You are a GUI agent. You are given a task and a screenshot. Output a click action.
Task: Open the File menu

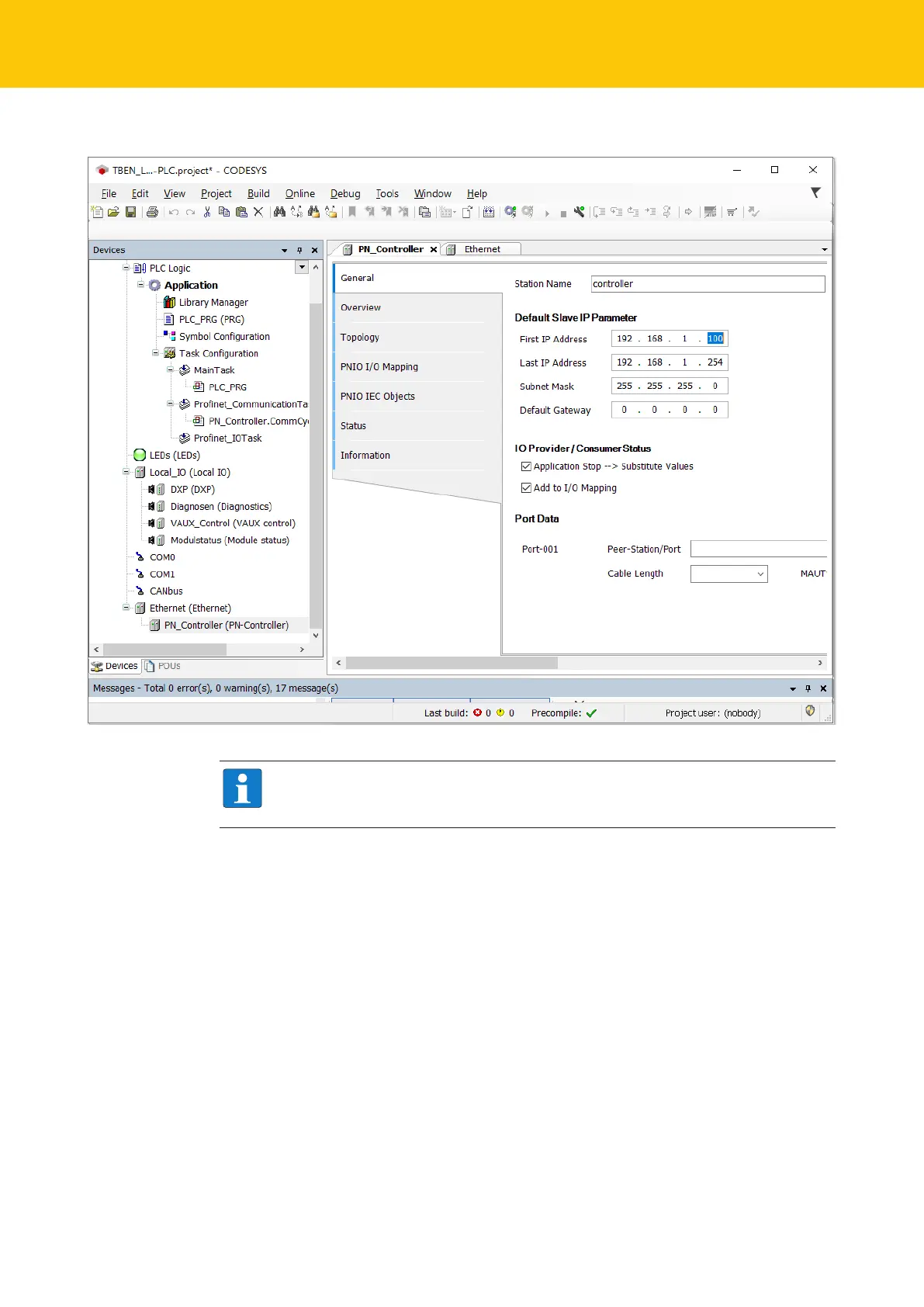(x=109, y=194)
